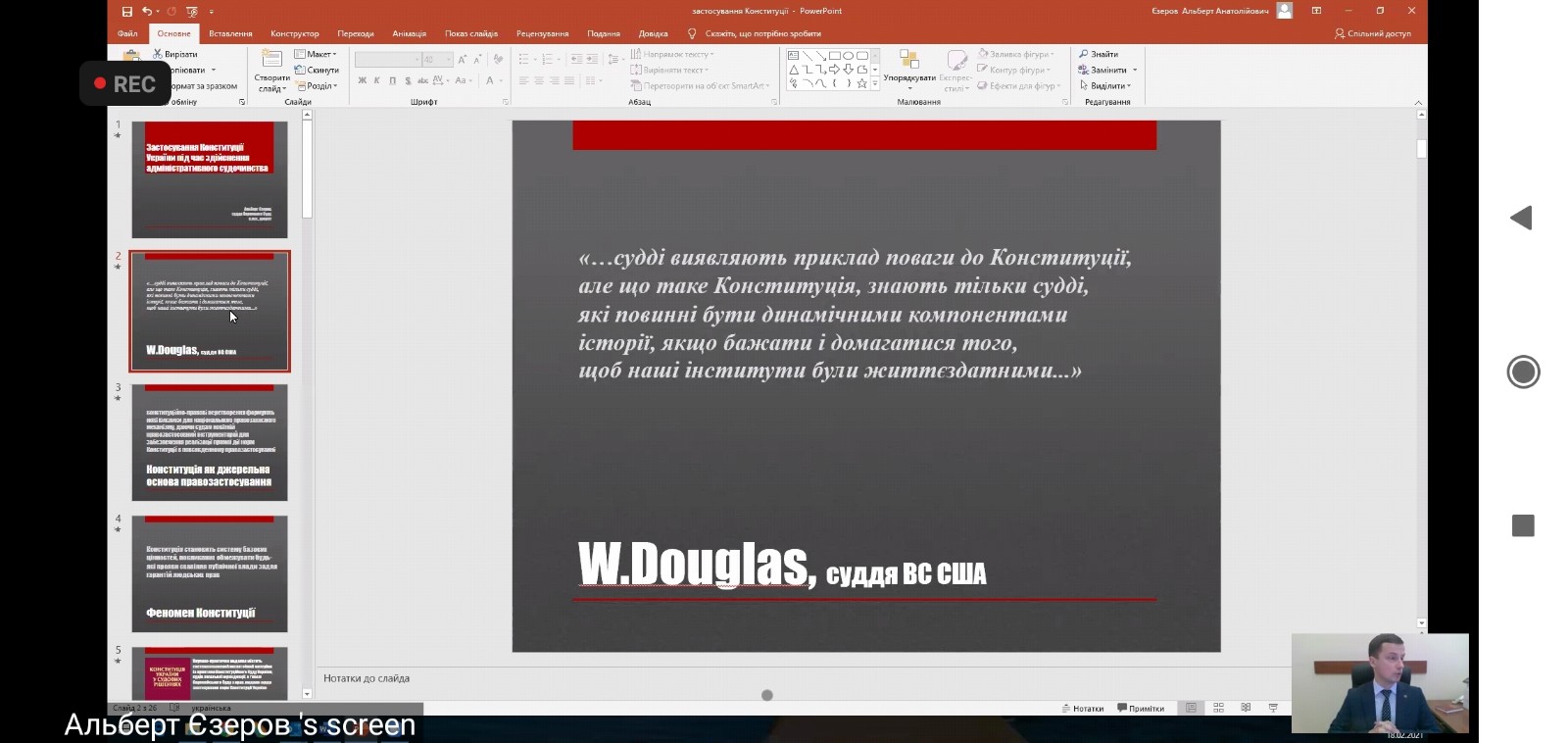
Task: Click the Замінити (Replace) button
Action: [1107, 70]
